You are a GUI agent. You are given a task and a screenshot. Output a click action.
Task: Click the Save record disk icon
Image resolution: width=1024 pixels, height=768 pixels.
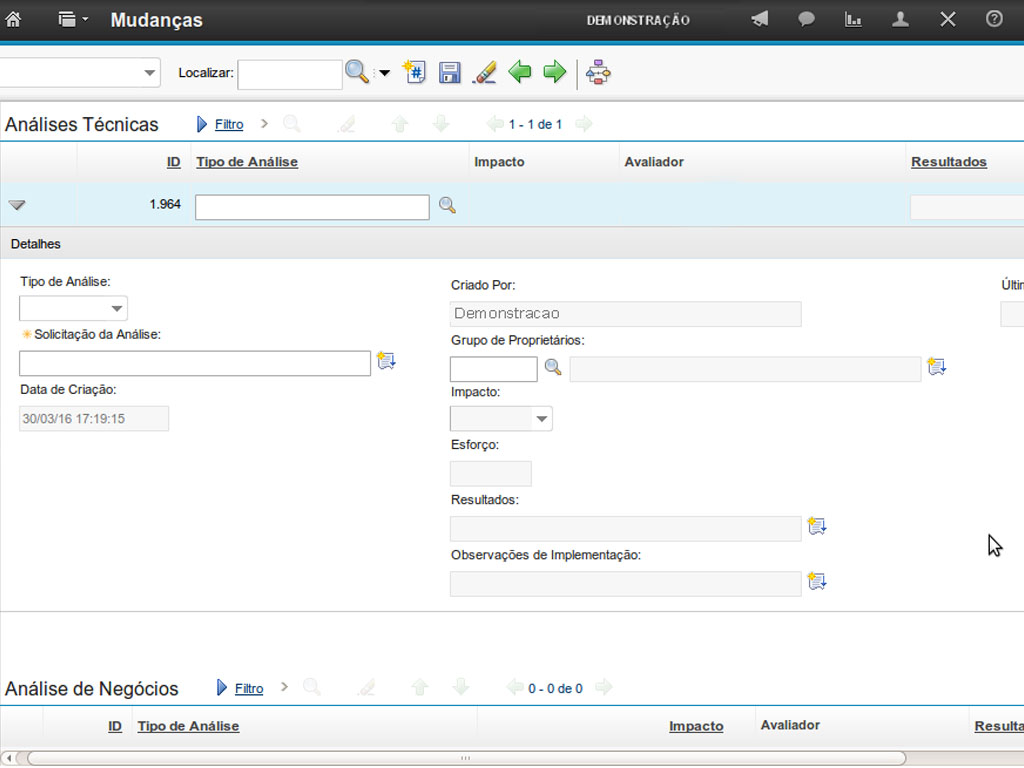(x=450, y=72)
